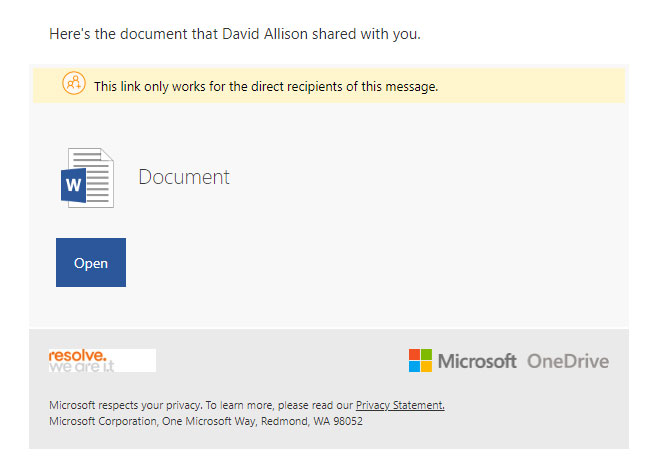Screen dimensions: 646x462
Task: Click the Word document icon
Action: pos(87,178)
